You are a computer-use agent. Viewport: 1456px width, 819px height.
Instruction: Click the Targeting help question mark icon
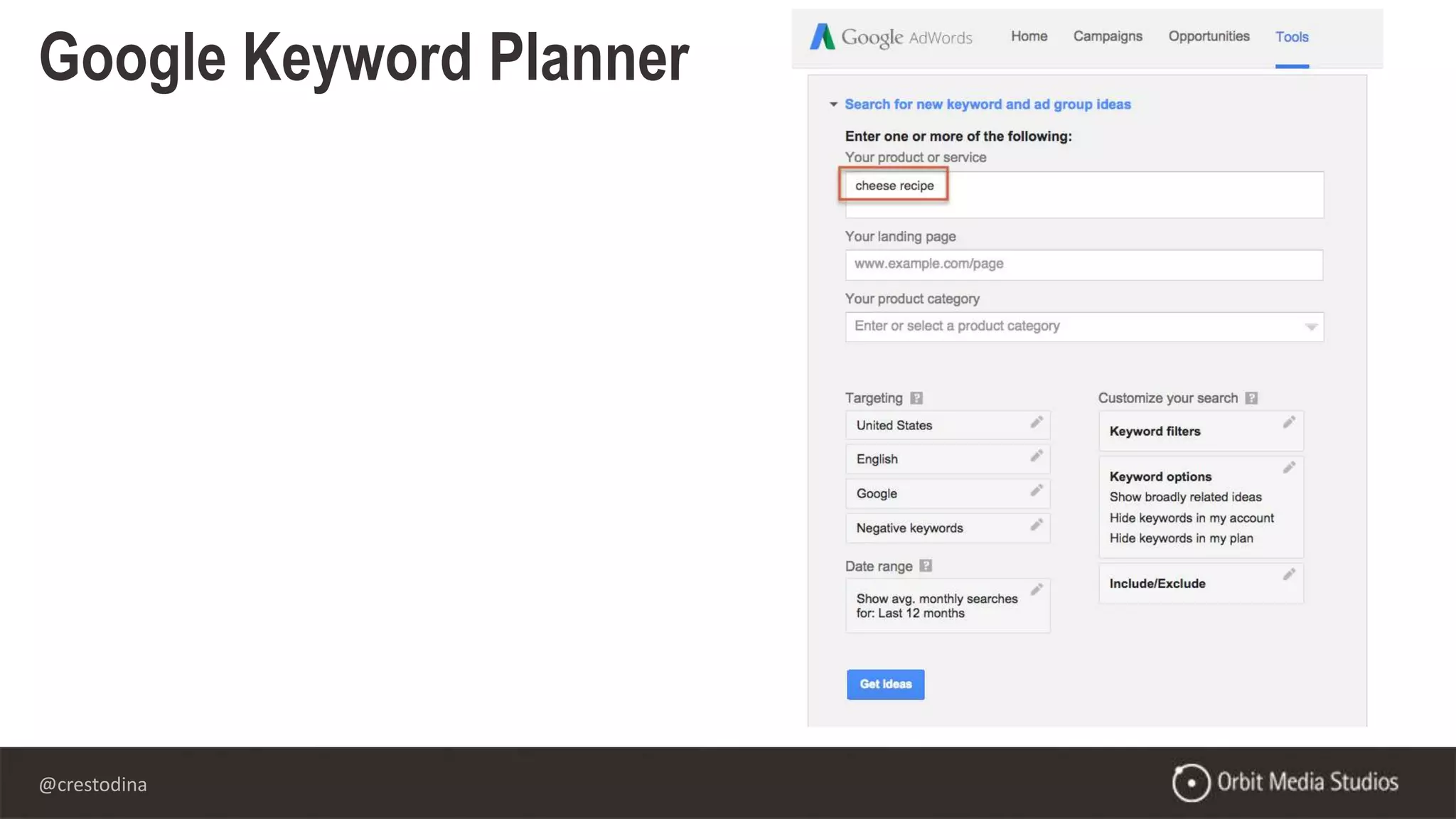coord(916,398)
